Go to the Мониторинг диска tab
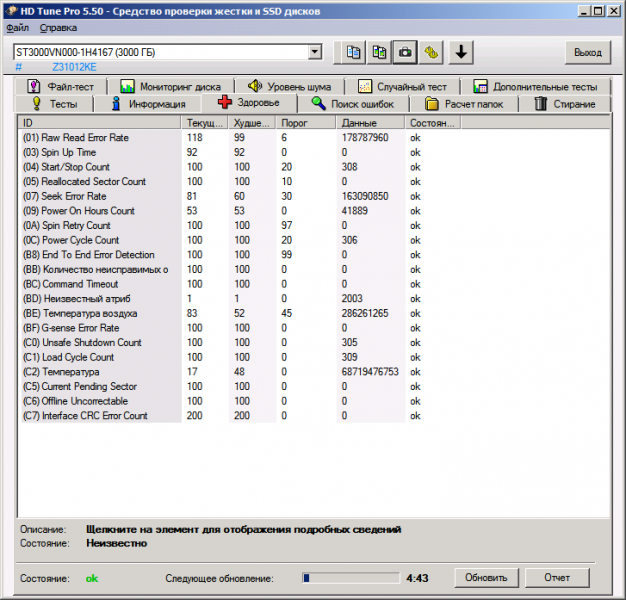626x600 pixels. point(169,87)
